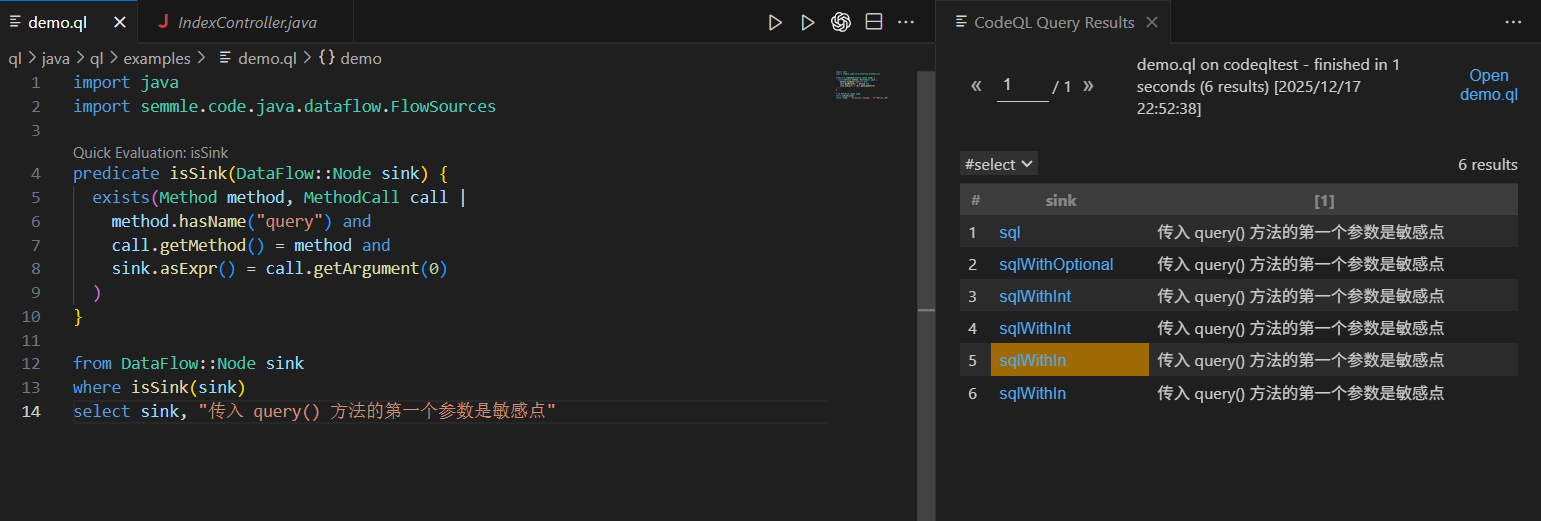This screenshot has width=1541, height=521.
Task: Go to next results page arrow
Action: tap(1088, 86)
